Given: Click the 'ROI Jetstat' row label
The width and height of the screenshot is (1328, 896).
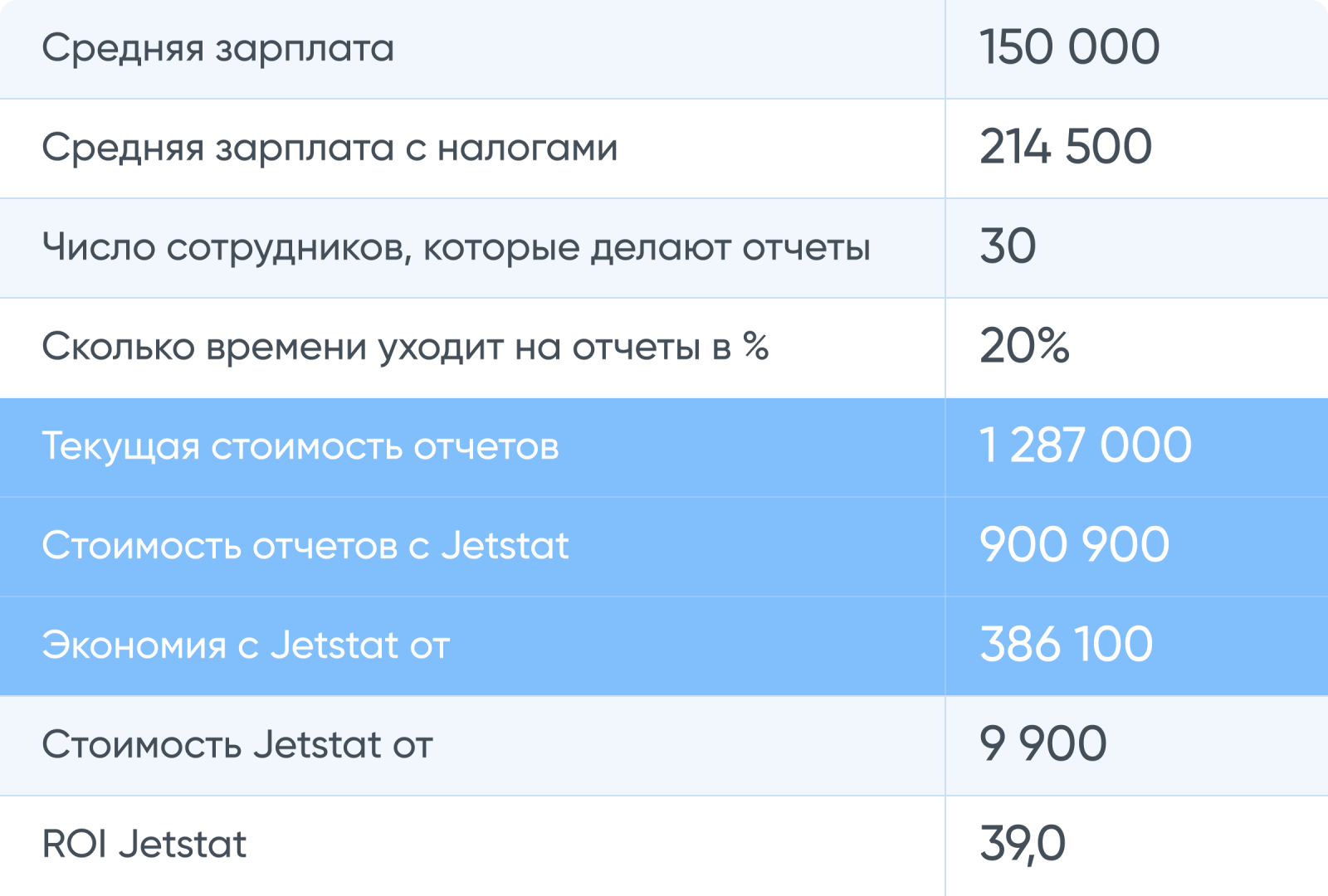Looking at the screenshot, I should coord(144,845).
